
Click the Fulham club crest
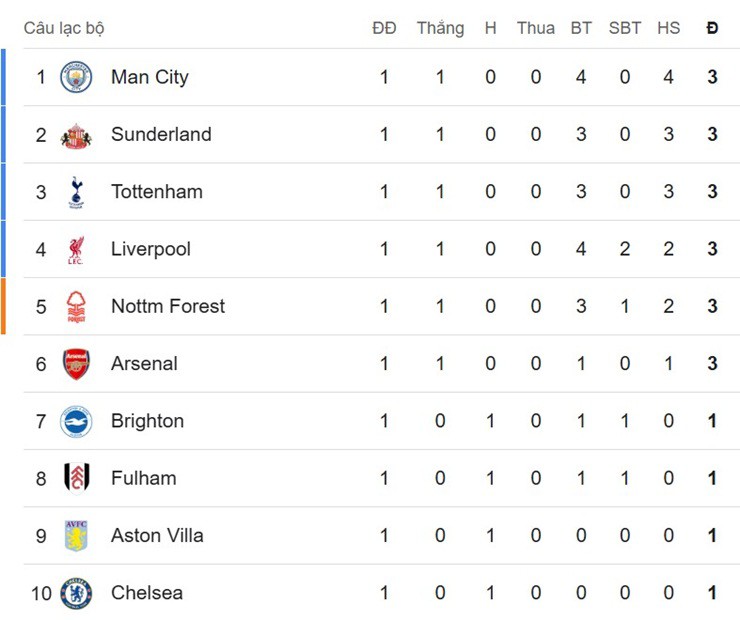click(76, 478)
